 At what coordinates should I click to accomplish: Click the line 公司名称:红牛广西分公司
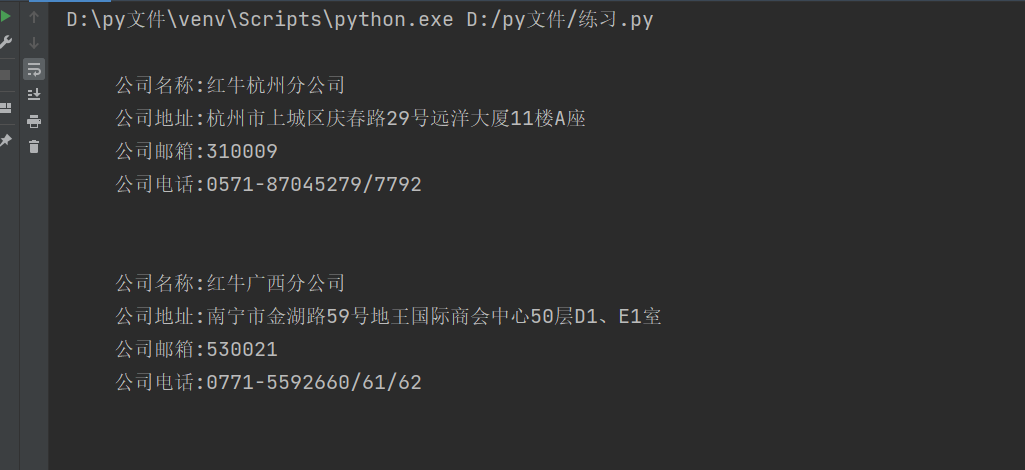point(230,284)
